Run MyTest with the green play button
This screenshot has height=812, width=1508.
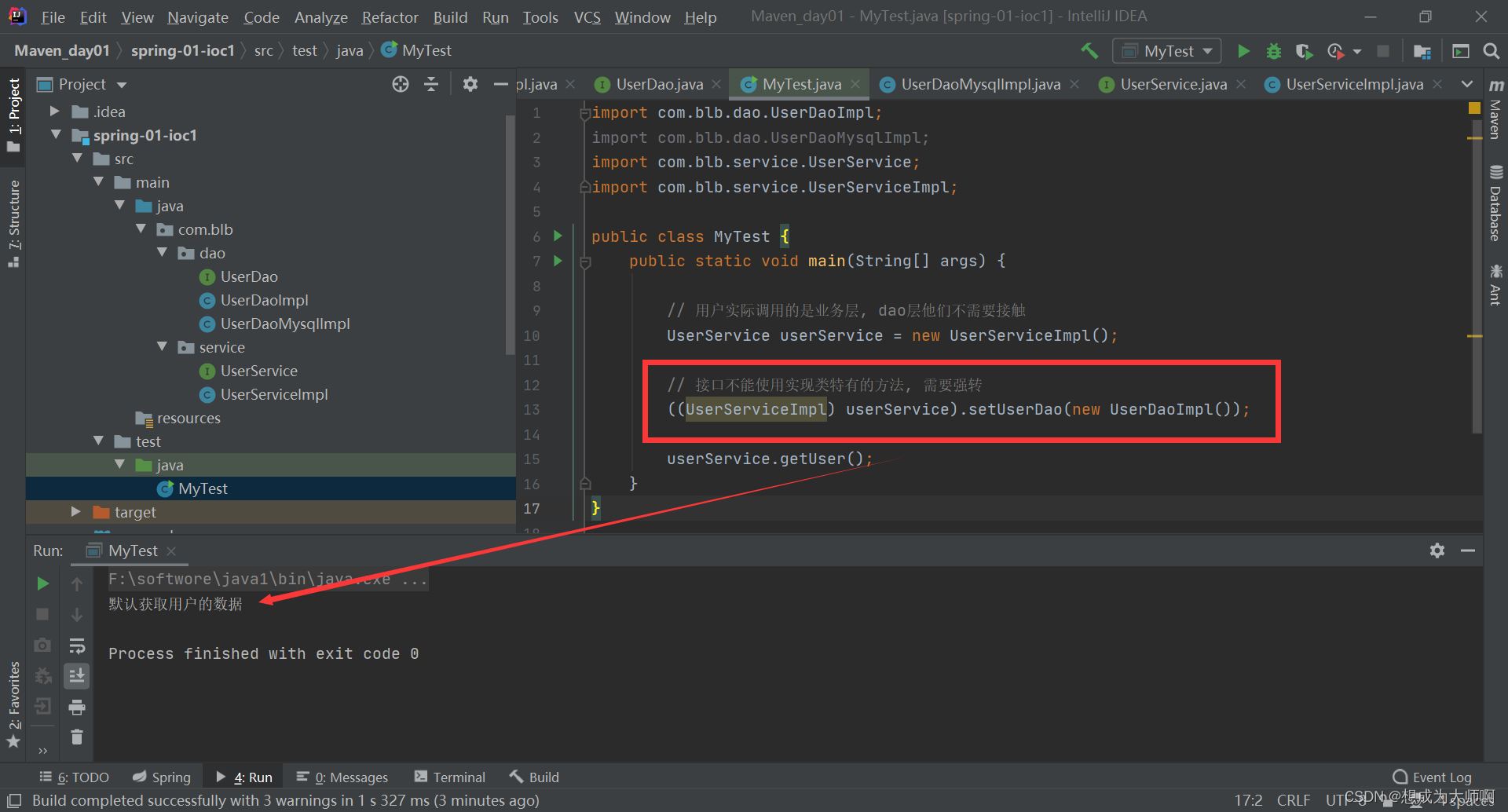1243,51
